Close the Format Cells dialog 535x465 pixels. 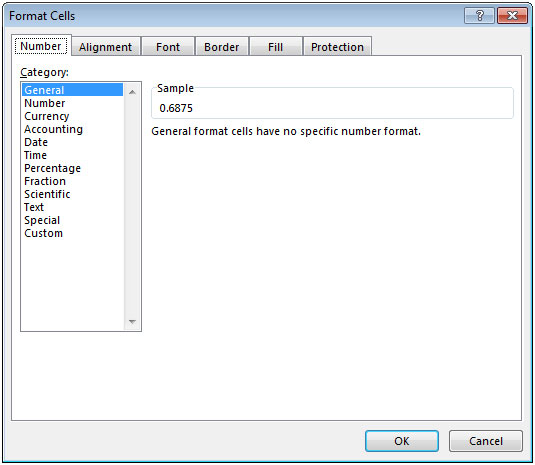pos(512,16)
